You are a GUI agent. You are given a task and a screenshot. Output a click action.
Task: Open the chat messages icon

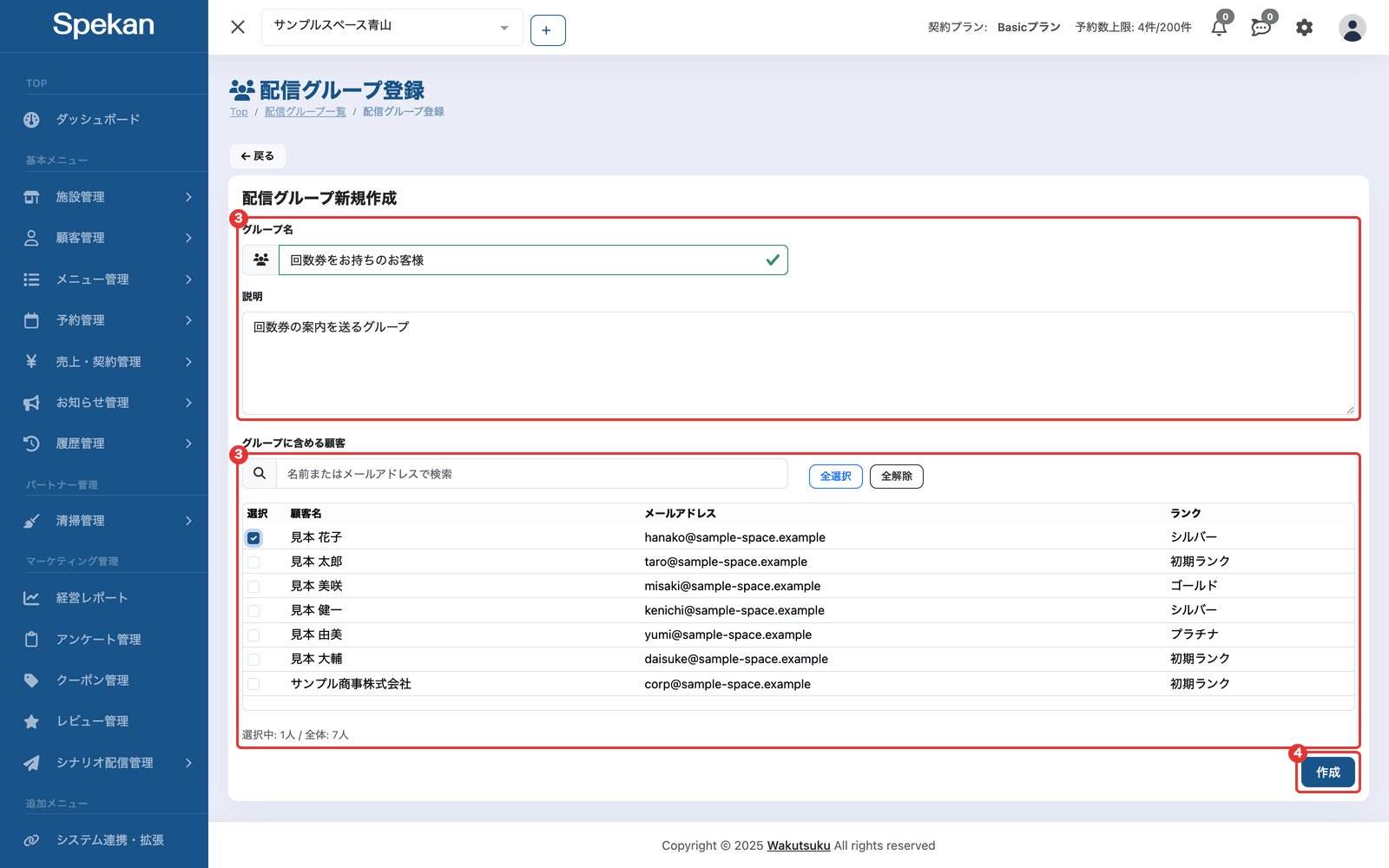pos(1261,27)
